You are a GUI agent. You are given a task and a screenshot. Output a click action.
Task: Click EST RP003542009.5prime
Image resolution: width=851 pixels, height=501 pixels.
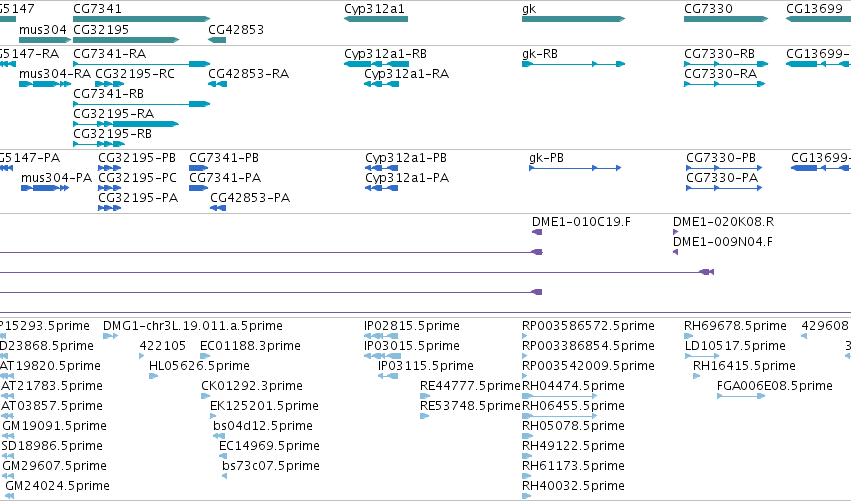pos(525,376)
